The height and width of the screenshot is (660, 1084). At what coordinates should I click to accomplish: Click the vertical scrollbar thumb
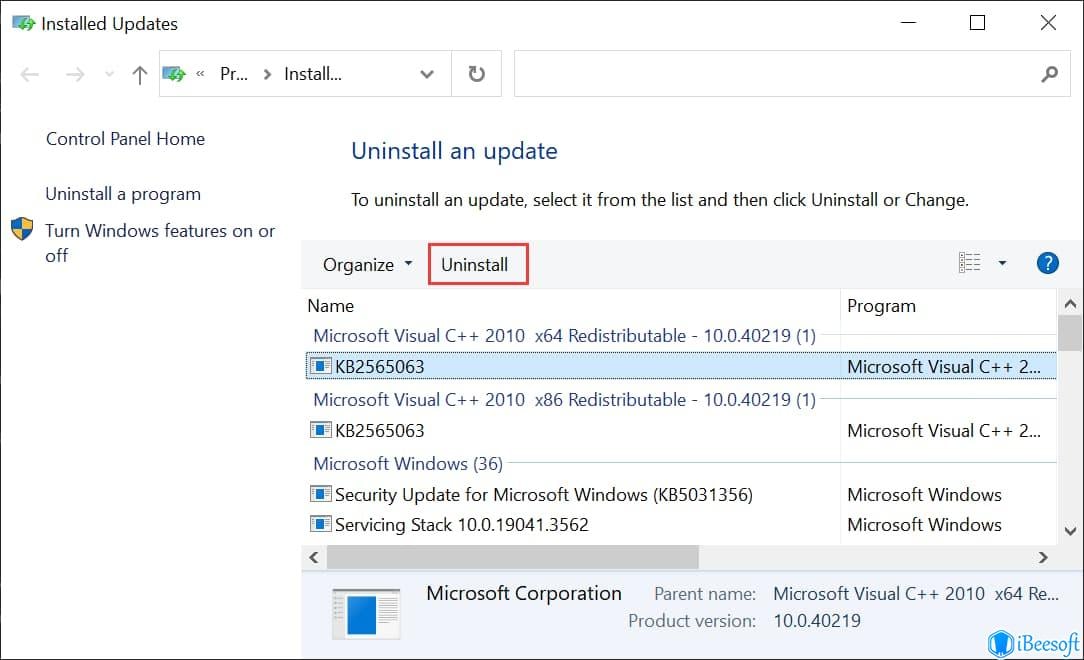pyautogui.click(x=1070, y=333)
